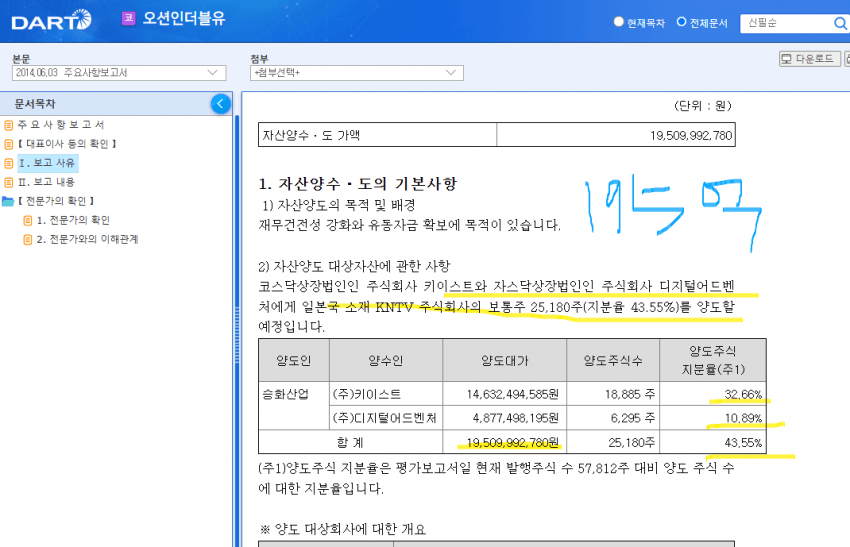Click the 합 계 row label
The height and width of the screenshot is (547, 850).
pos(350,442)
